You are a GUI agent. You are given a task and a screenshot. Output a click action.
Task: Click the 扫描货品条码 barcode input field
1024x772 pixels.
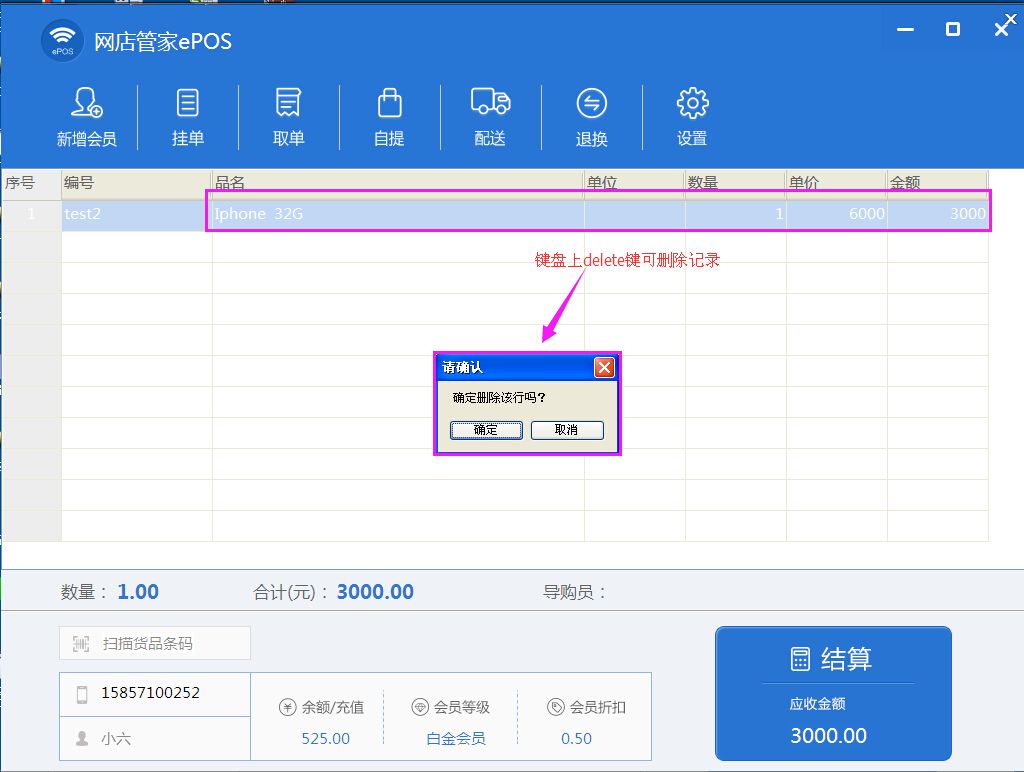pyautogui.click(x=155, y=644)
